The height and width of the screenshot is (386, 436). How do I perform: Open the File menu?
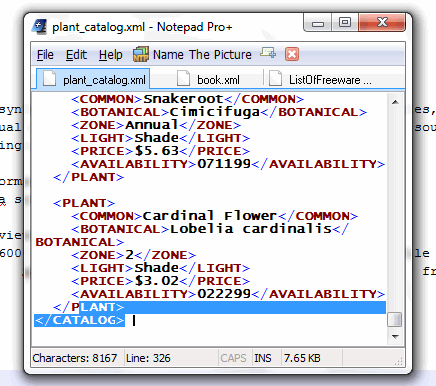click(x=45, y=55)
